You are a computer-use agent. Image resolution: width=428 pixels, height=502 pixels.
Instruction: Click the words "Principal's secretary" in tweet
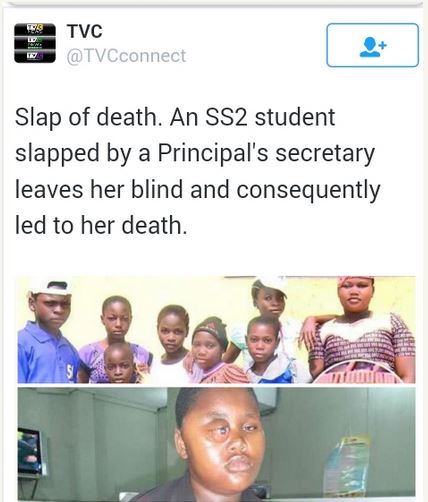point(266,154)
